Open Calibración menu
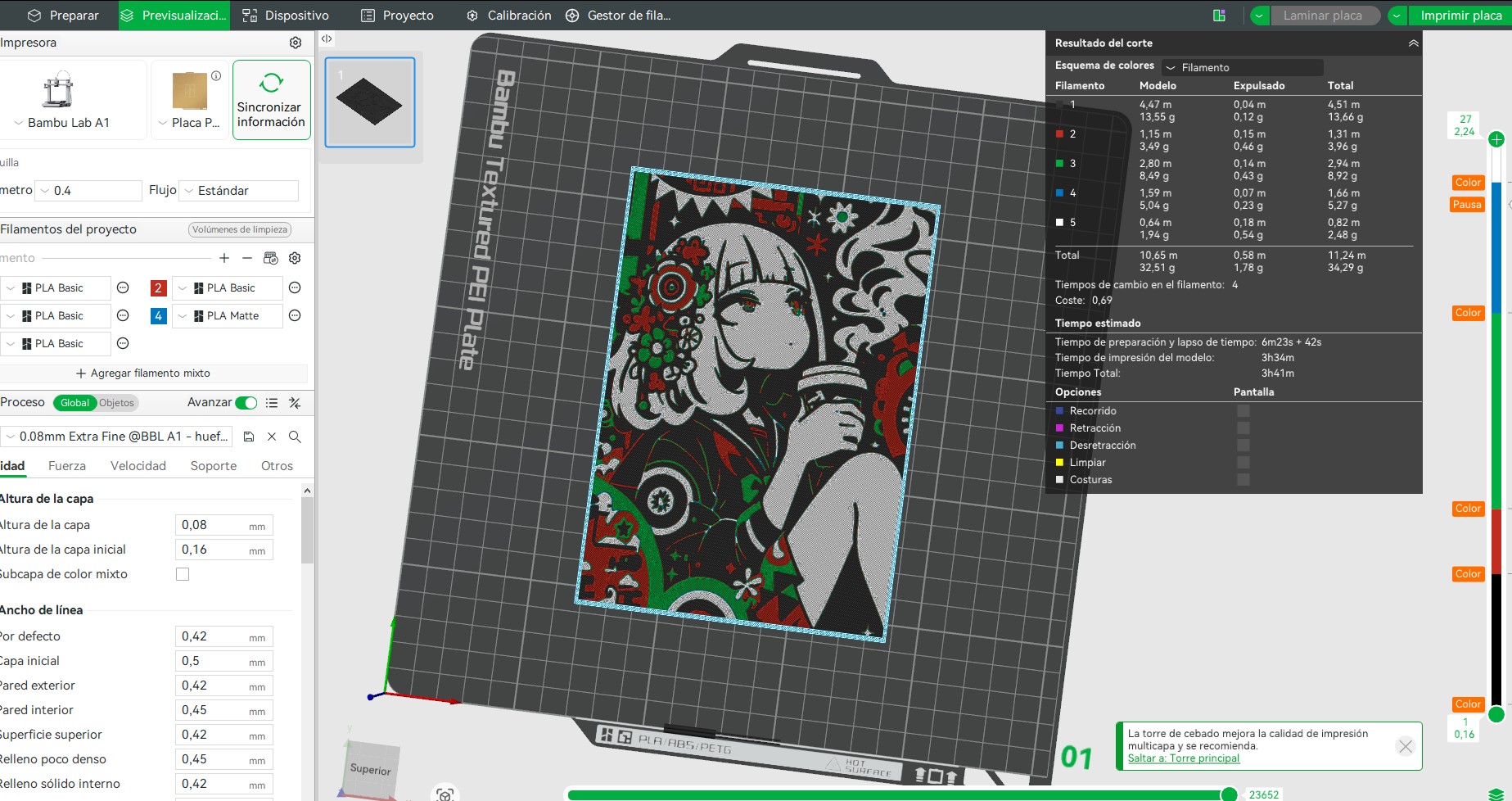 click(x=509, y=16)
